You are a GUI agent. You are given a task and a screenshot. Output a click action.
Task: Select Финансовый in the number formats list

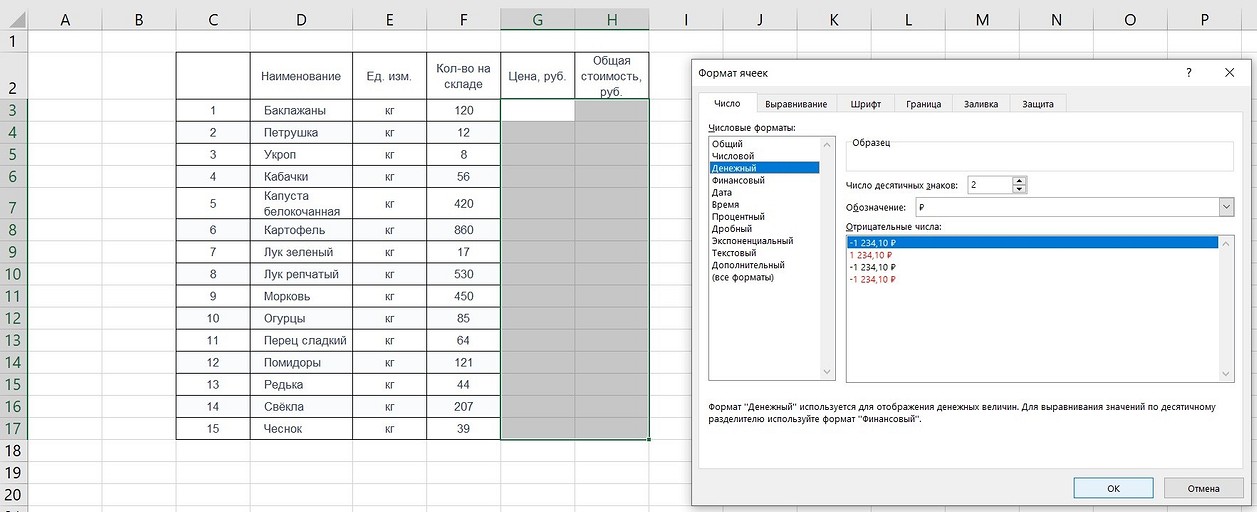738,181
